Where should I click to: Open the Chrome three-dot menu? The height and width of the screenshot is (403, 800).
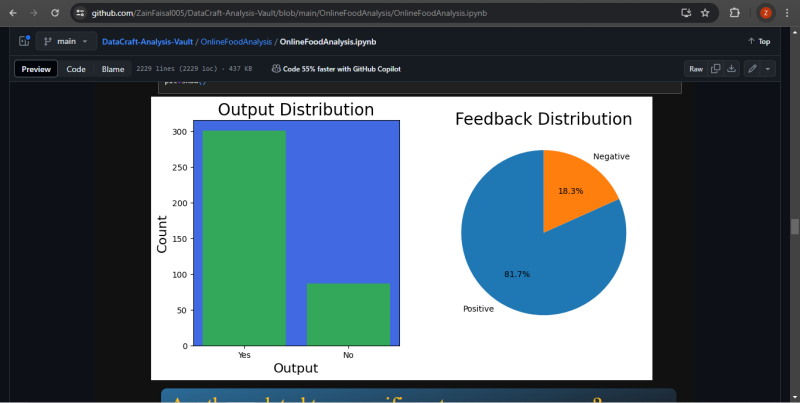point(787,13)
